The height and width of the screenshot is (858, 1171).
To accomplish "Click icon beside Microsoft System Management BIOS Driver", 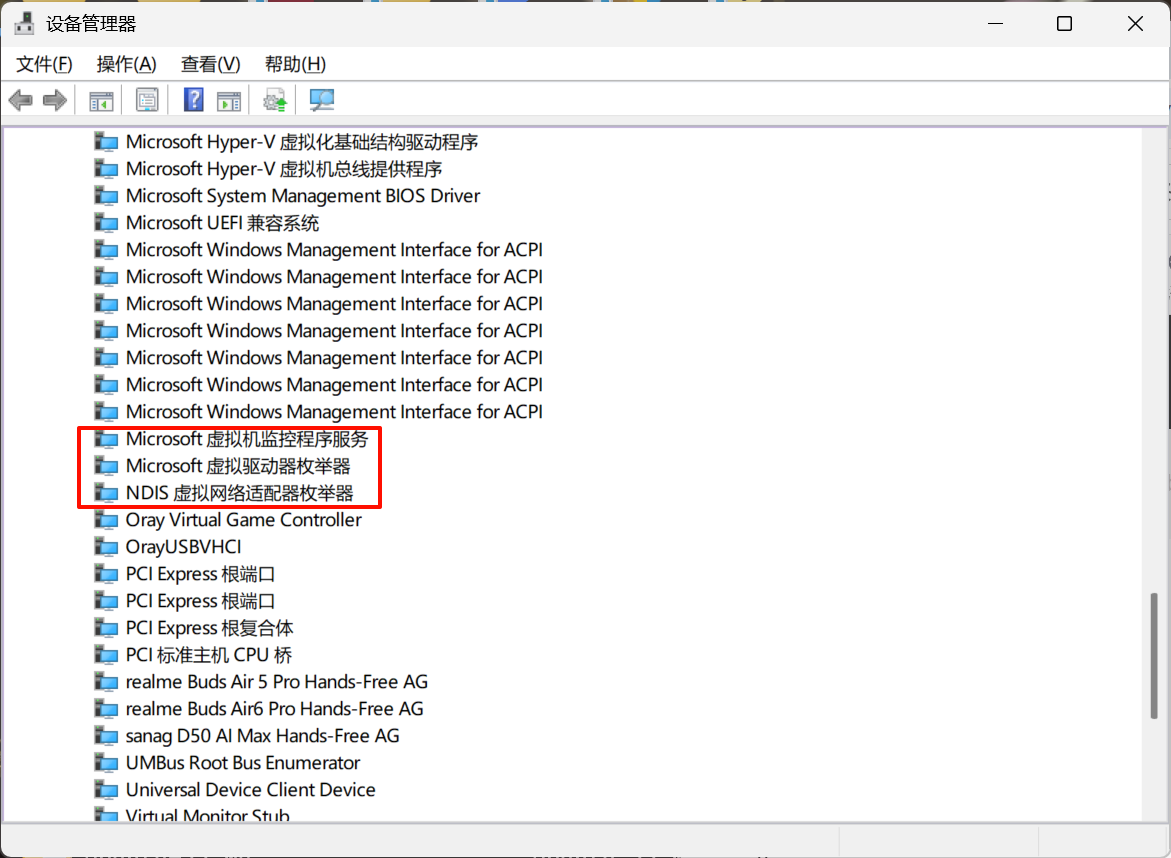I will 106,196.
